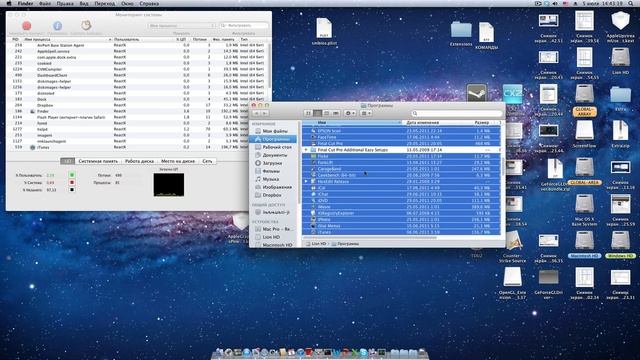The width and height of the screenshot is (640, 360).
Task: Switch Finder to icon view
Action: tap(309, 113)
